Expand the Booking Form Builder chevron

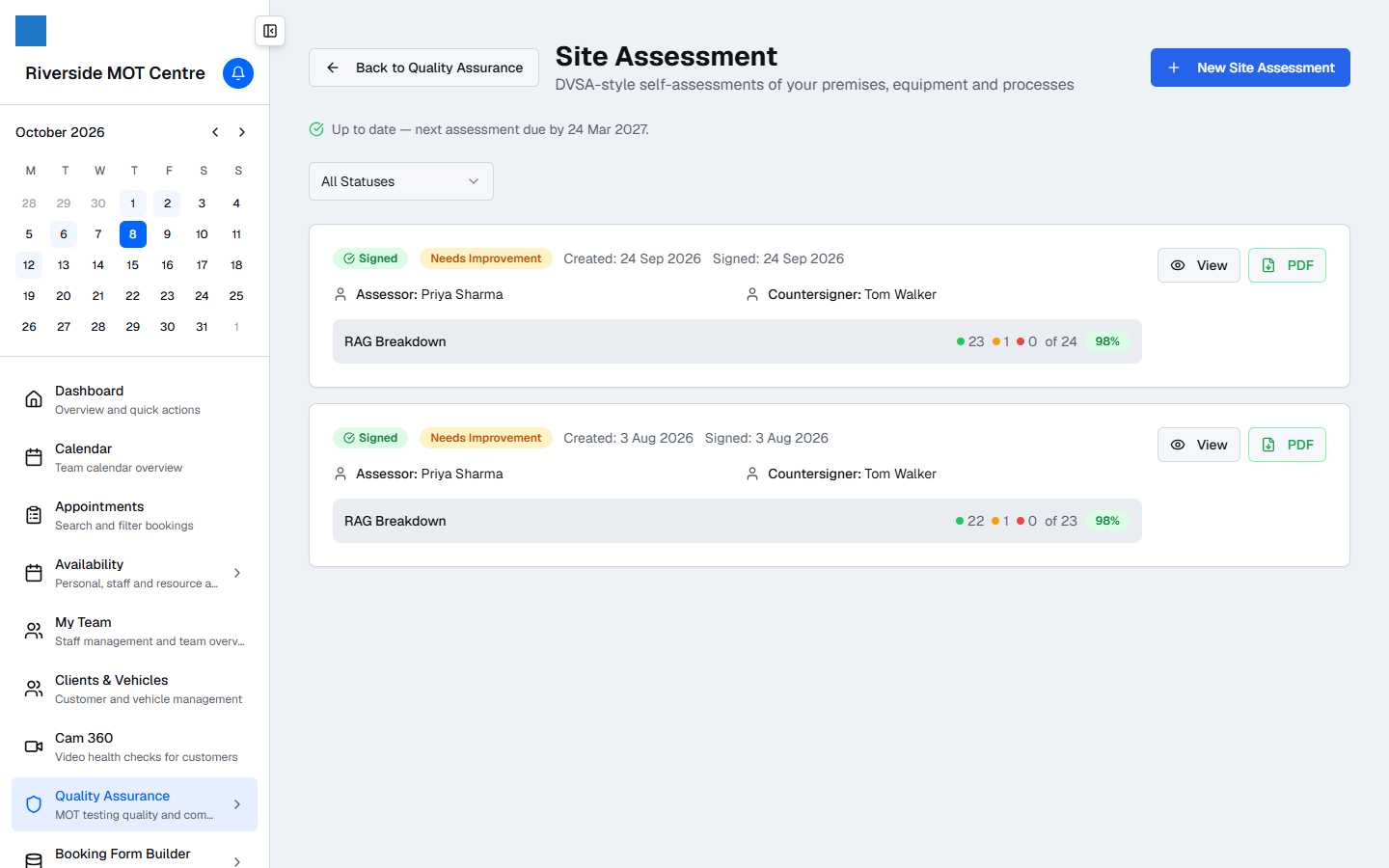tap(237, 861)
